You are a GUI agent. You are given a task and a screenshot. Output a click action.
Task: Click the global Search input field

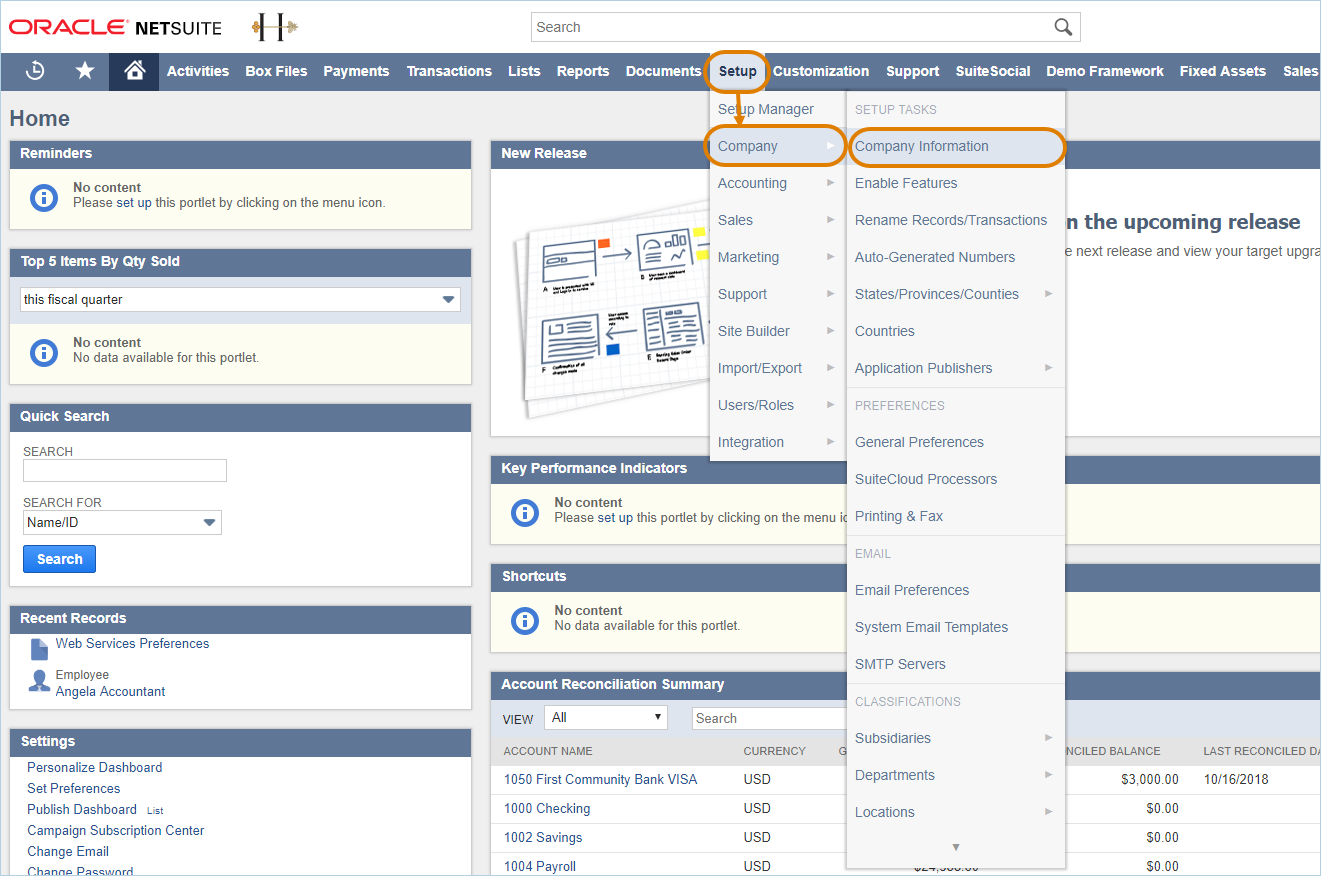coord(790,27)
